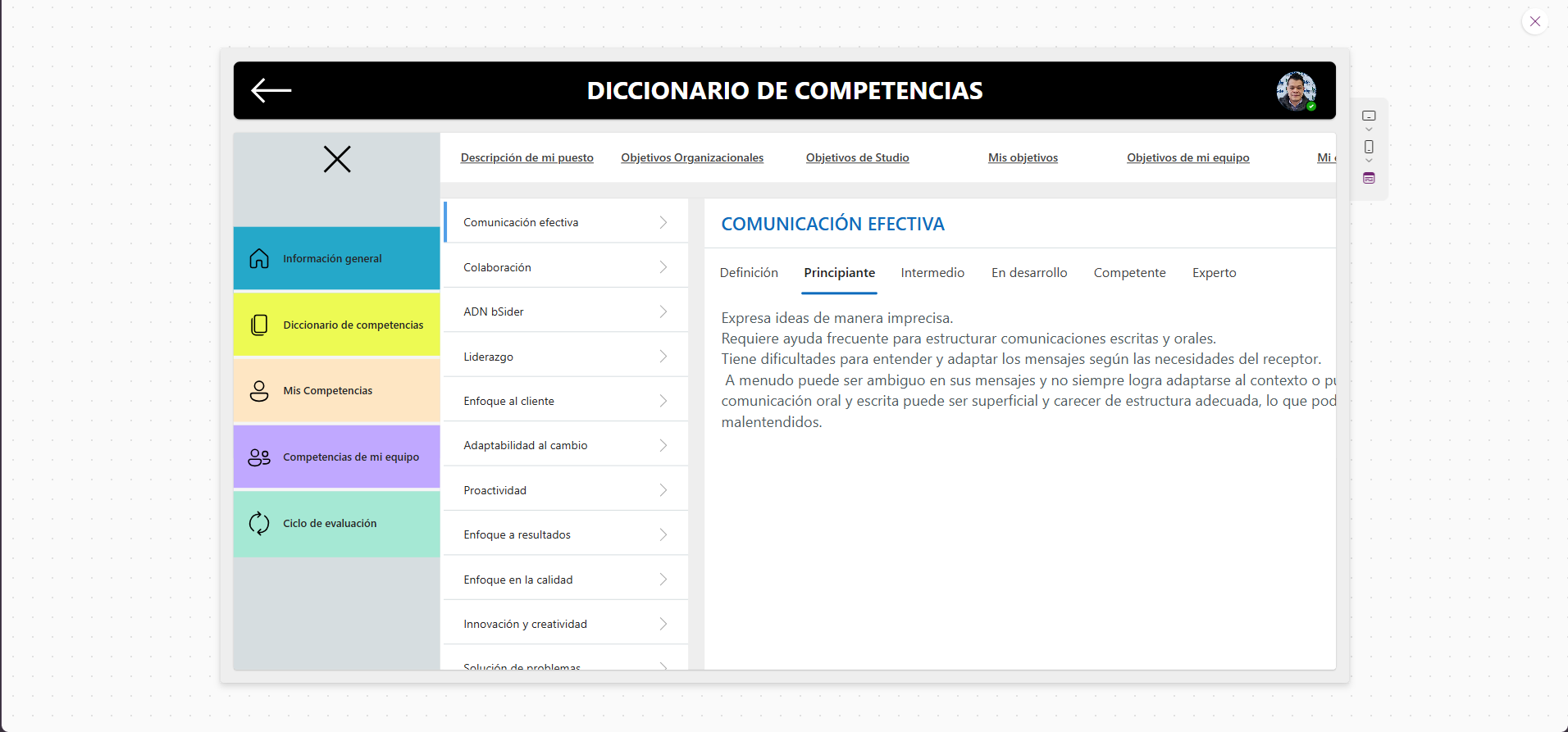Select Comunicación efectiva in competency list
The width and height of the screenshot is (1568, 732).
(x=566, y=222)
